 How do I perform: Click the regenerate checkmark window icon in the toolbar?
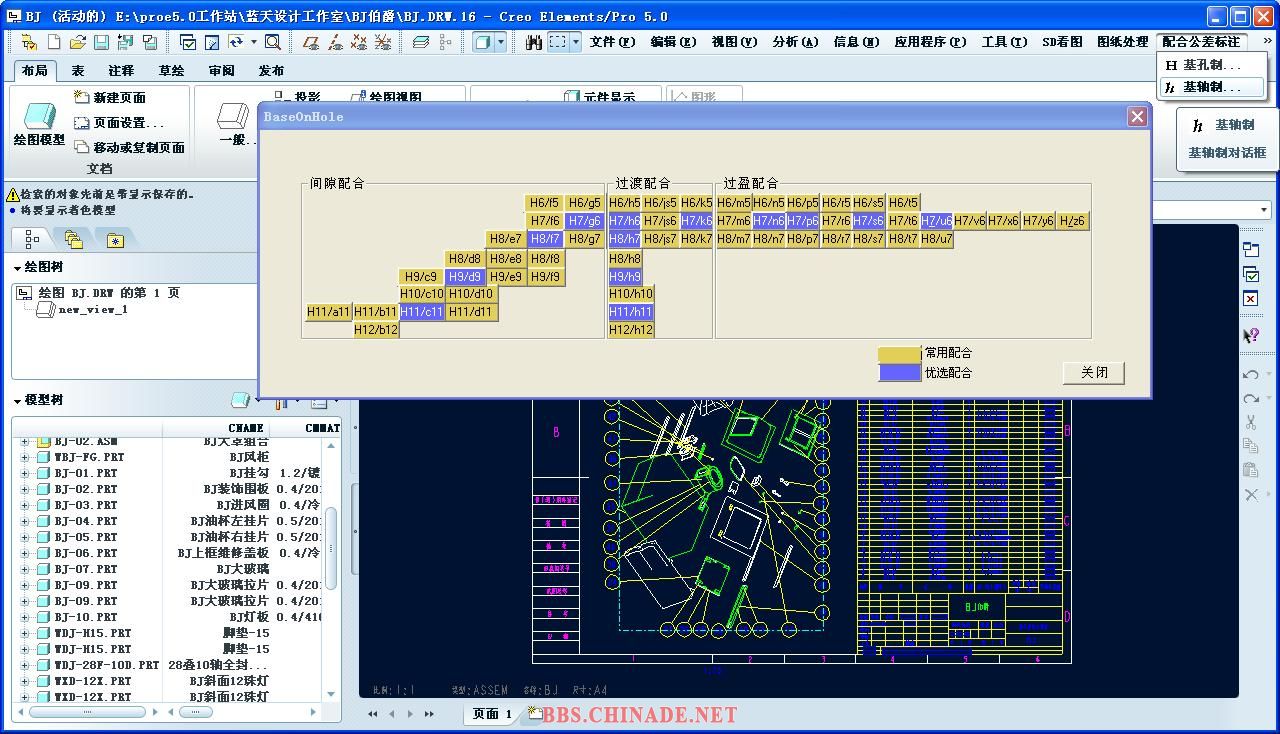pyautogui.click(x=188, y=42)
